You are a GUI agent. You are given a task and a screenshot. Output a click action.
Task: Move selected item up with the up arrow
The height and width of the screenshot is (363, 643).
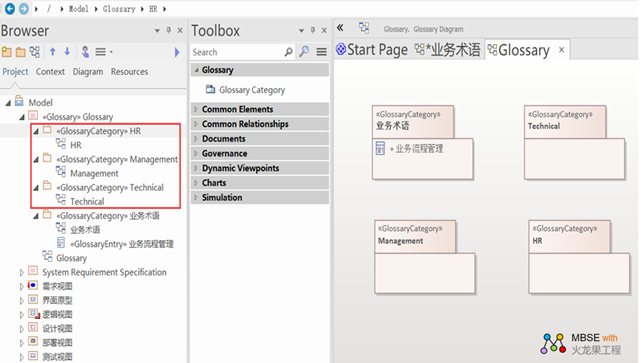52,52
